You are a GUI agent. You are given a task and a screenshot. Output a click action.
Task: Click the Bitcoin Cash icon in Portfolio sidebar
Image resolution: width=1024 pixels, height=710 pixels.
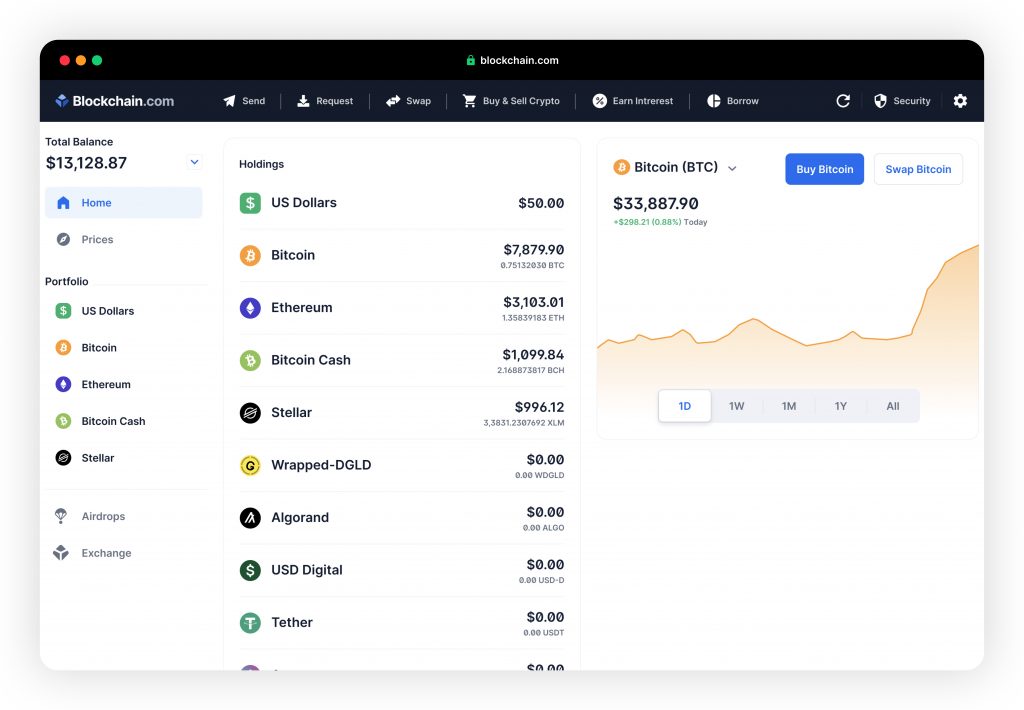point(63,421)
